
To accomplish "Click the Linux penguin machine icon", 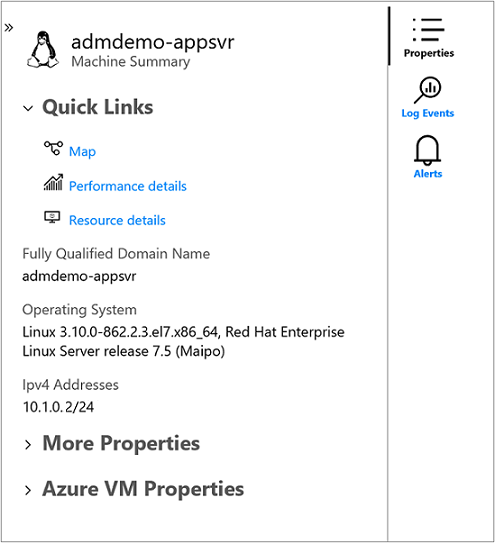I will coord(43,50).
